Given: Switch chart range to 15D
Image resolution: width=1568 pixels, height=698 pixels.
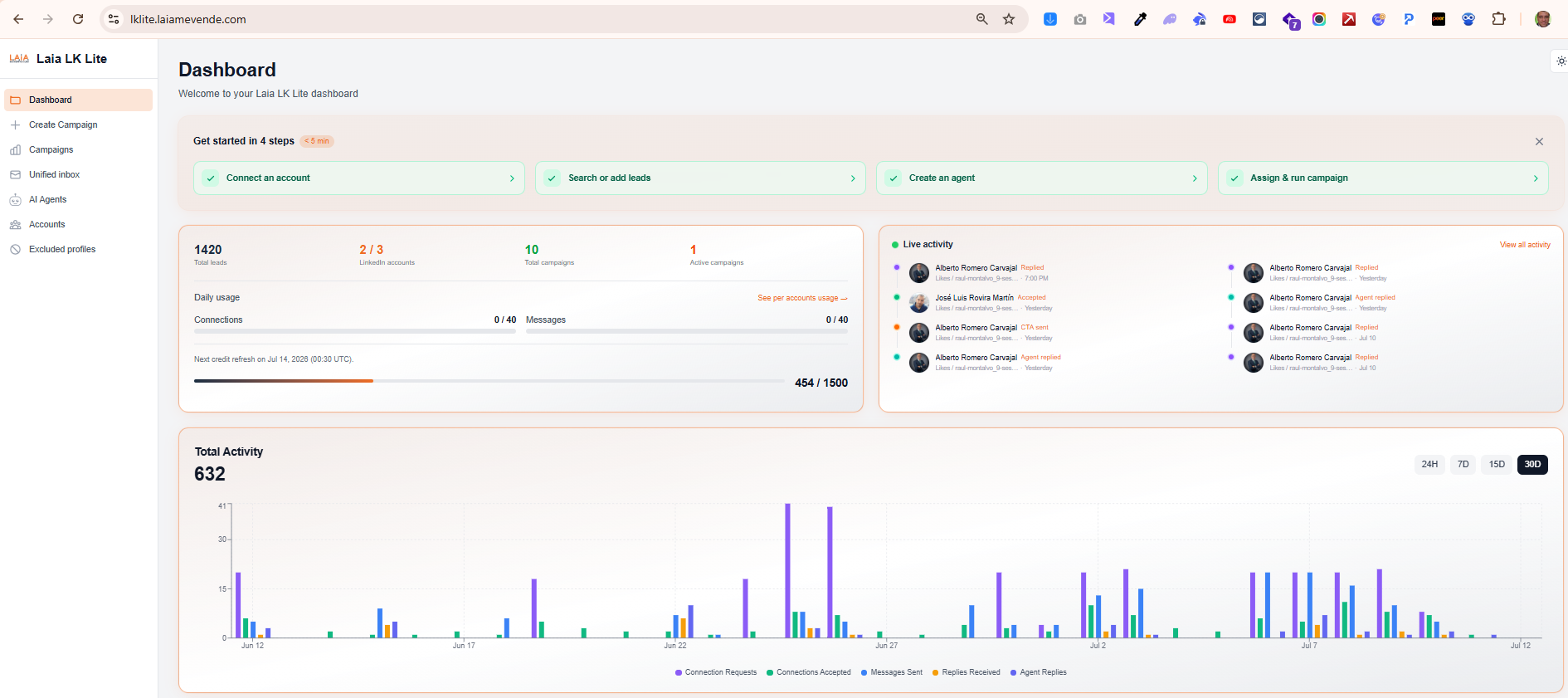Looking at the screenshot, I should 1497,465.
